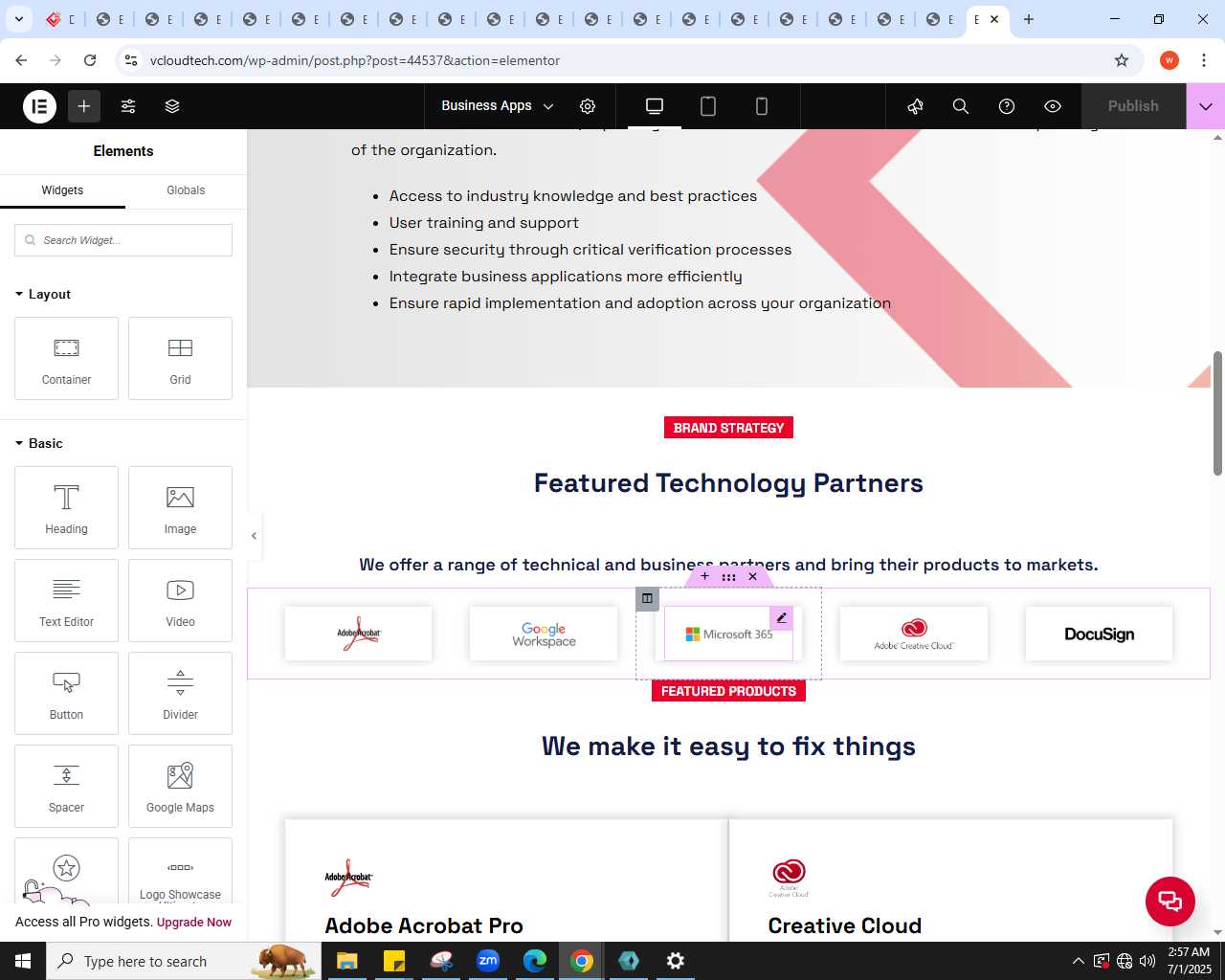Open the tab search dropdown arrow
The height and width of the screenshot is (980, 1225).
click(18, 19)
